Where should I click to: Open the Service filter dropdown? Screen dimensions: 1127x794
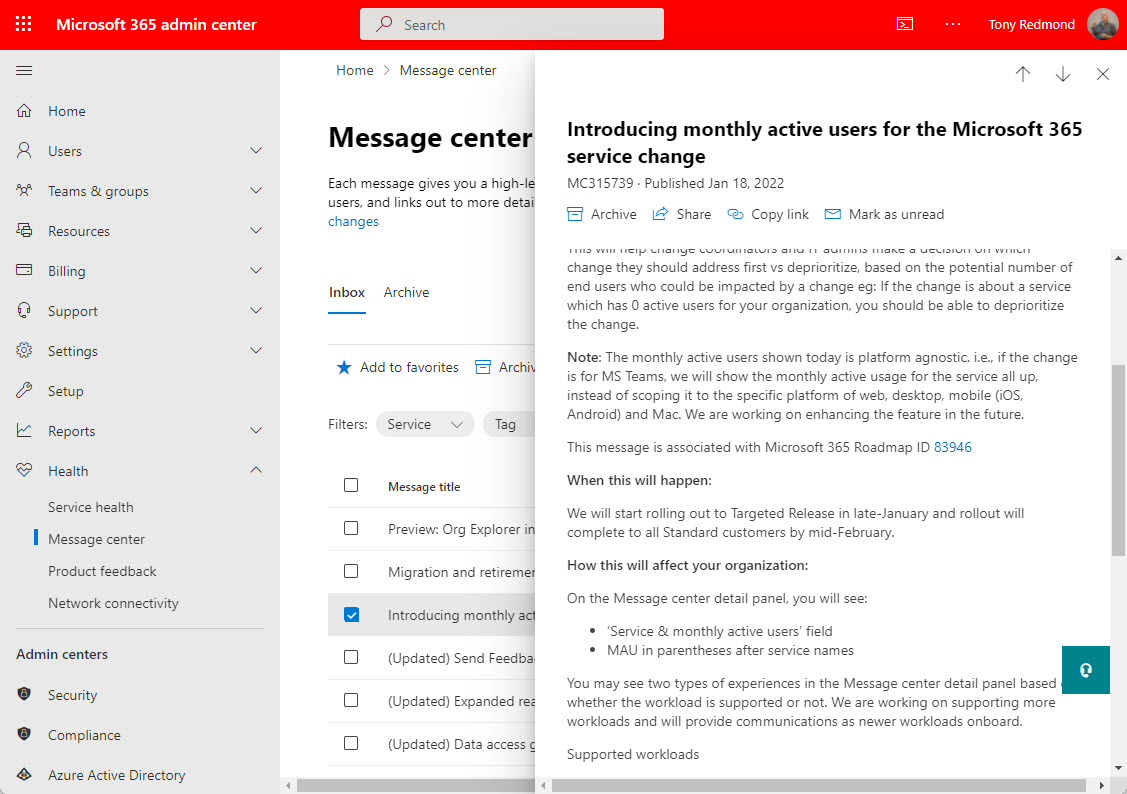(425, 425)
